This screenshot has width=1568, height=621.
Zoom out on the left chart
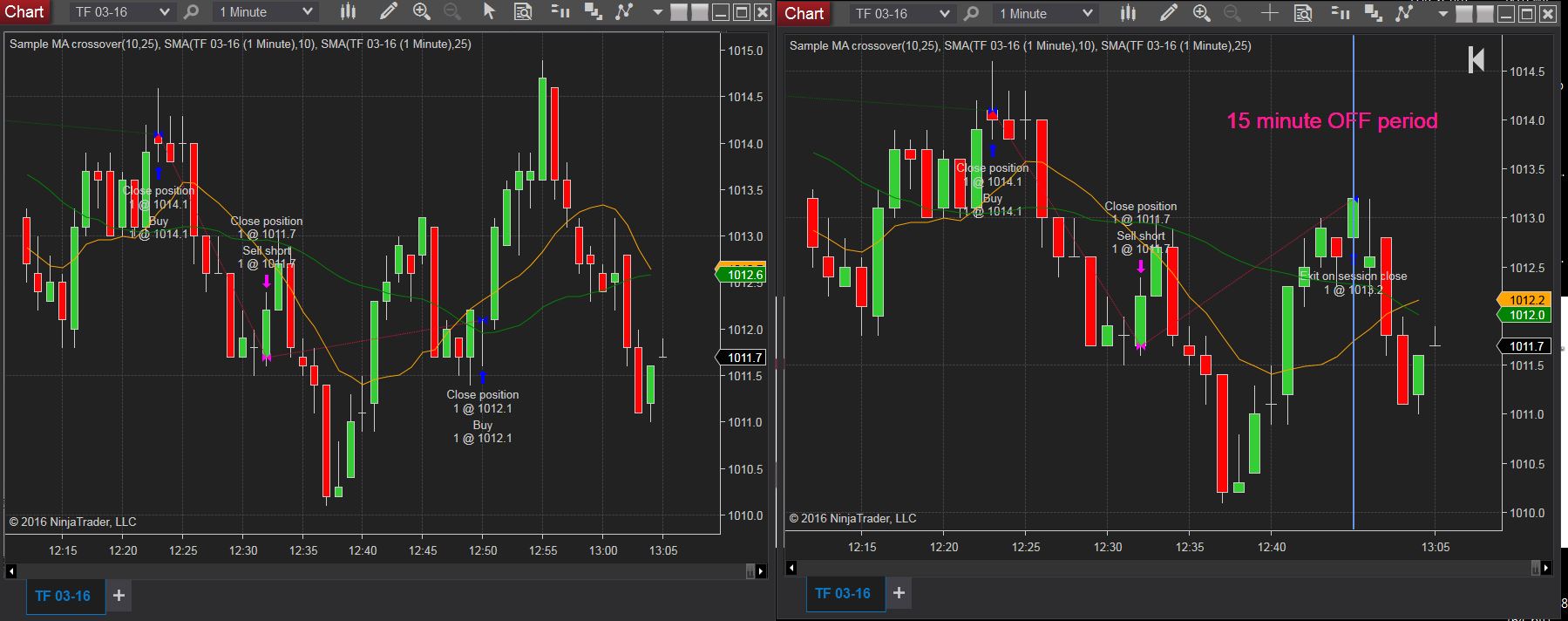pos(451,12)
